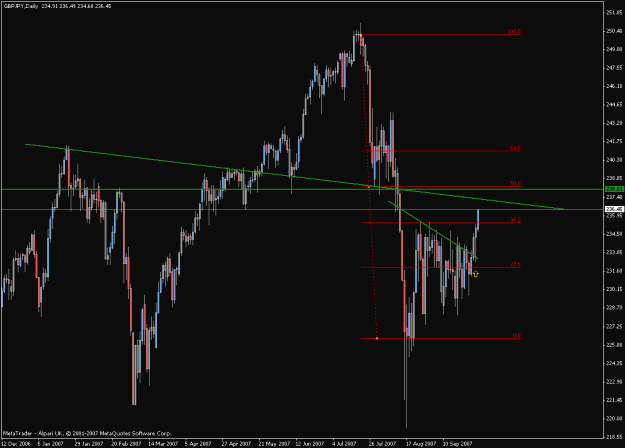The width and height of the screenshot is (625, 448).
Task: Click the 250.40 price axis label
Action: coord(614,31)
